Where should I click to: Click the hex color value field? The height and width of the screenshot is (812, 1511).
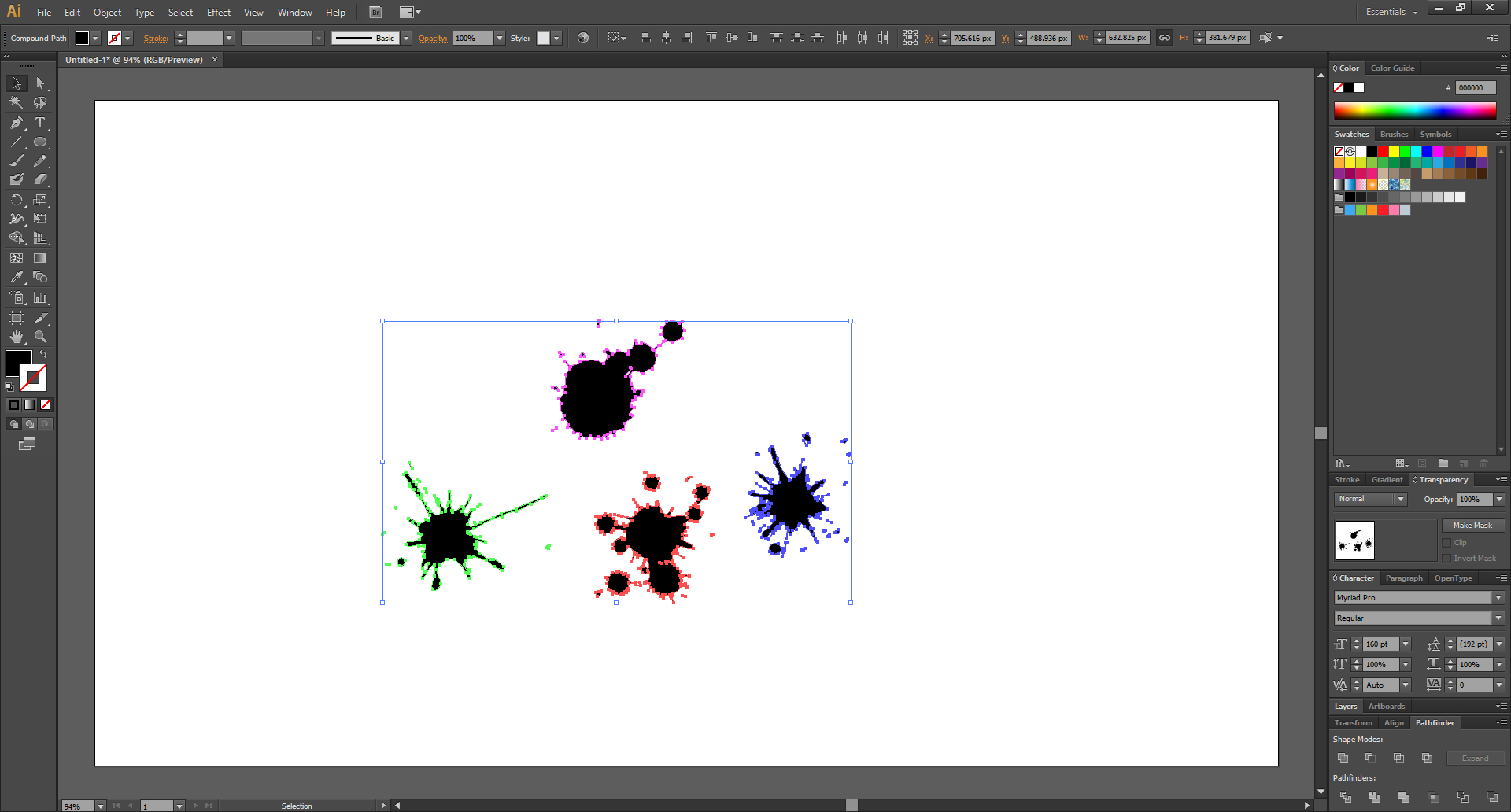pyautogui.click(x=1475, y=87)
